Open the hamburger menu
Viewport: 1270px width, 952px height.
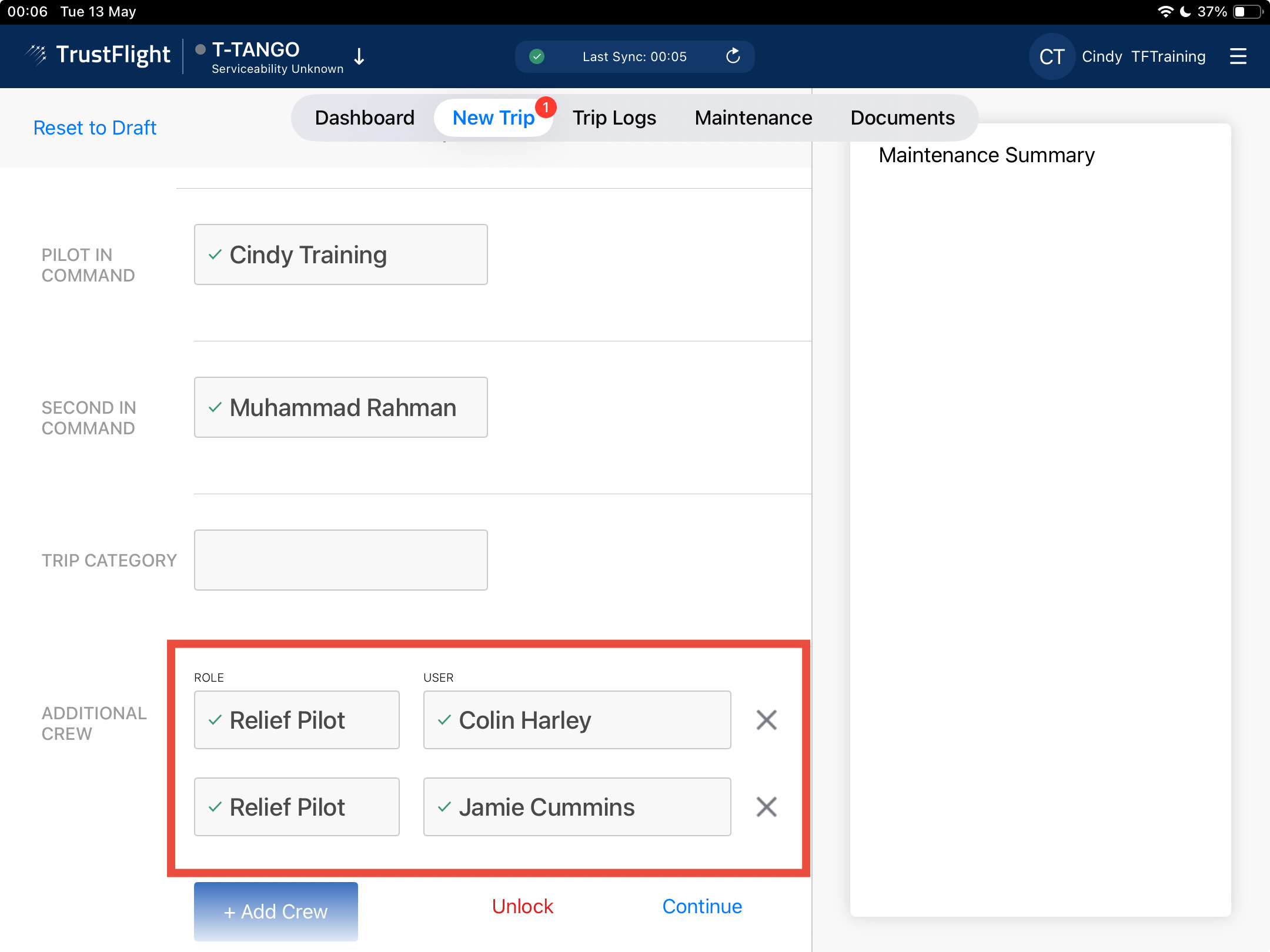(x=1238, y=56)
